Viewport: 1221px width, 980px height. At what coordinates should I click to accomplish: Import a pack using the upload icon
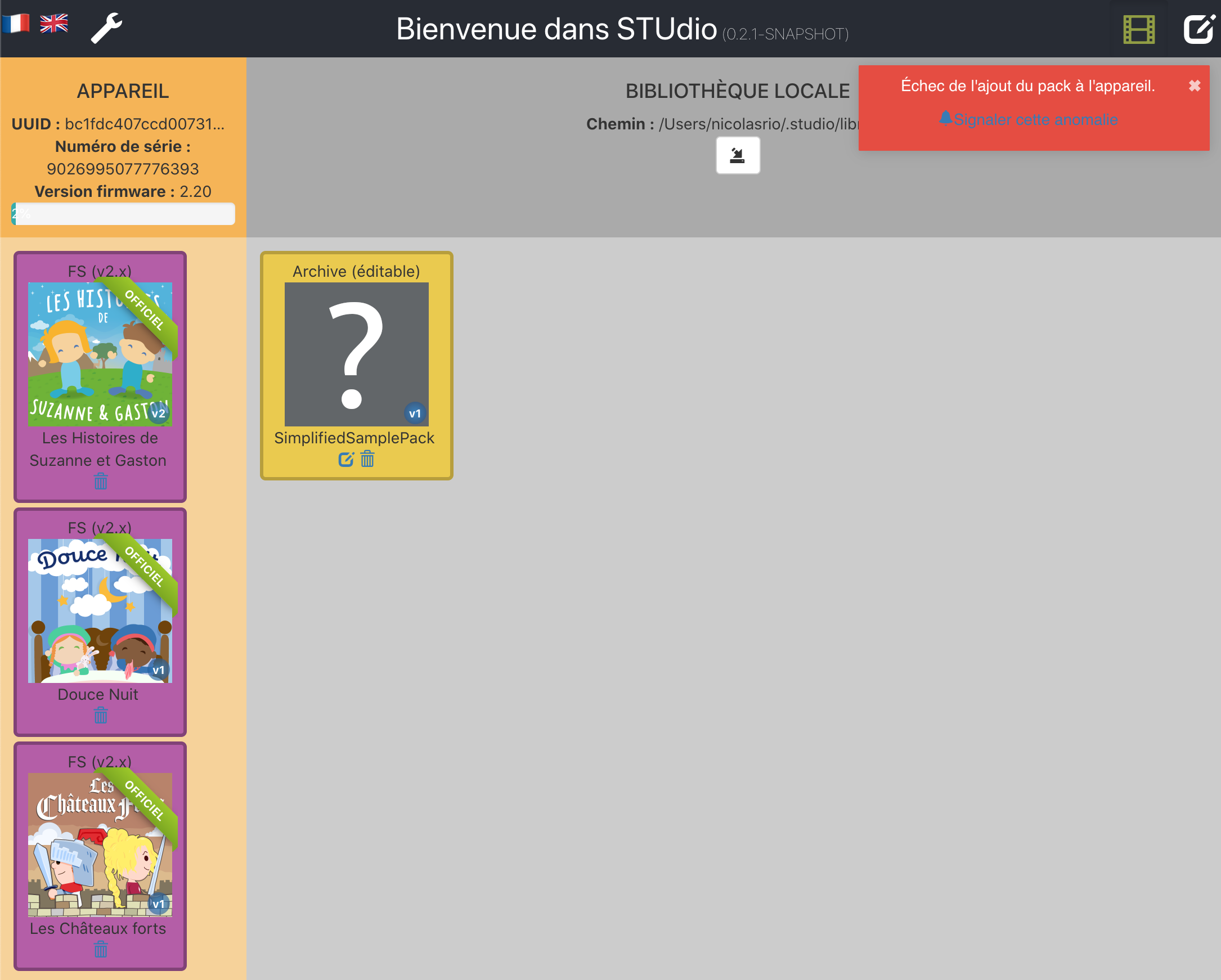pyautogui.click(x=737, y=155)
